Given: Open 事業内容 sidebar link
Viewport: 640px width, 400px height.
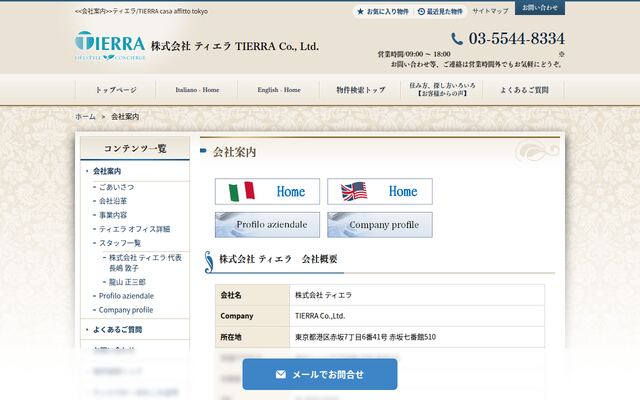Looking at the screenshot, I should [x=113, y=215].
